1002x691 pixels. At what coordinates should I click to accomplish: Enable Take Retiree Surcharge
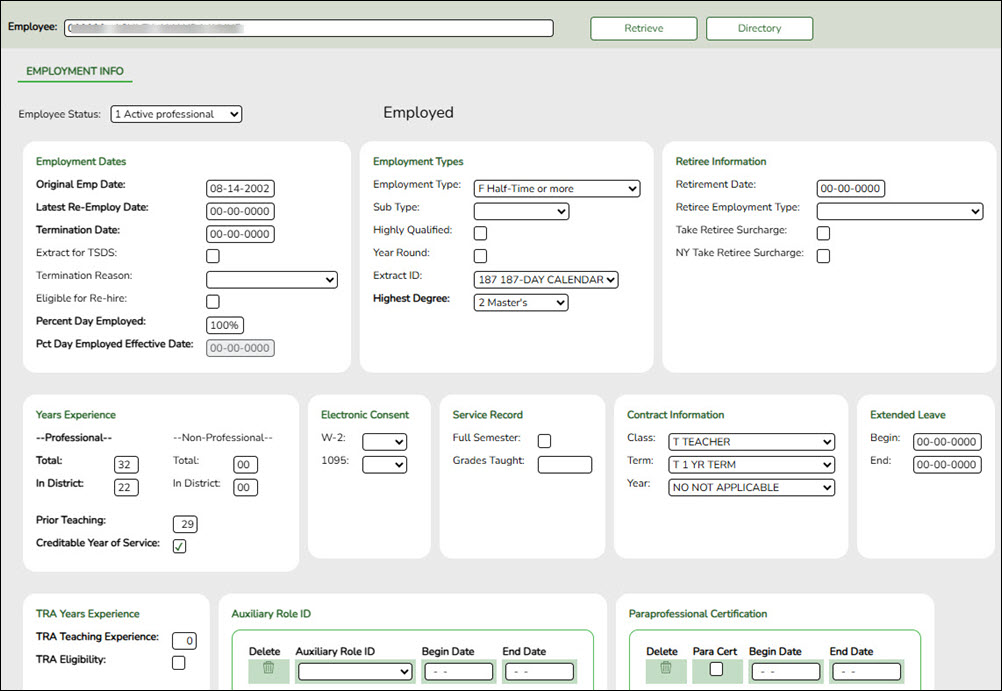click(x=822, y=232)
